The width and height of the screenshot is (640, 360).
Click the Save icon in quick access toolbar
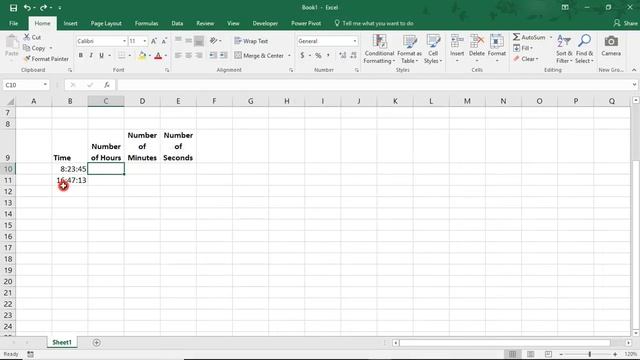click(x=13, y=8)
